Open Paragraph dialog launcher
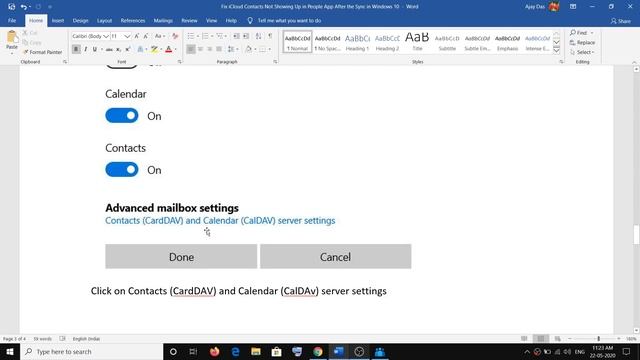 click(275, 62)
